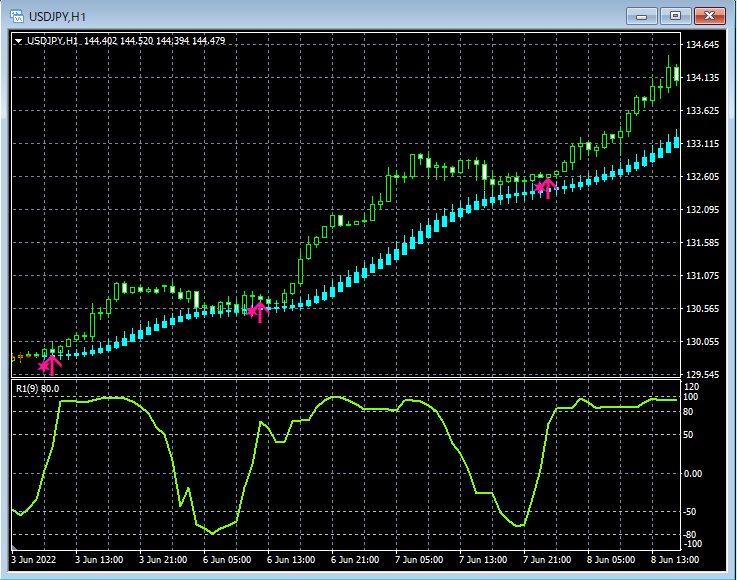Click the 8 Jun 13:00 time label
Screen dimensions: 738x580
(x=675, y=560)
